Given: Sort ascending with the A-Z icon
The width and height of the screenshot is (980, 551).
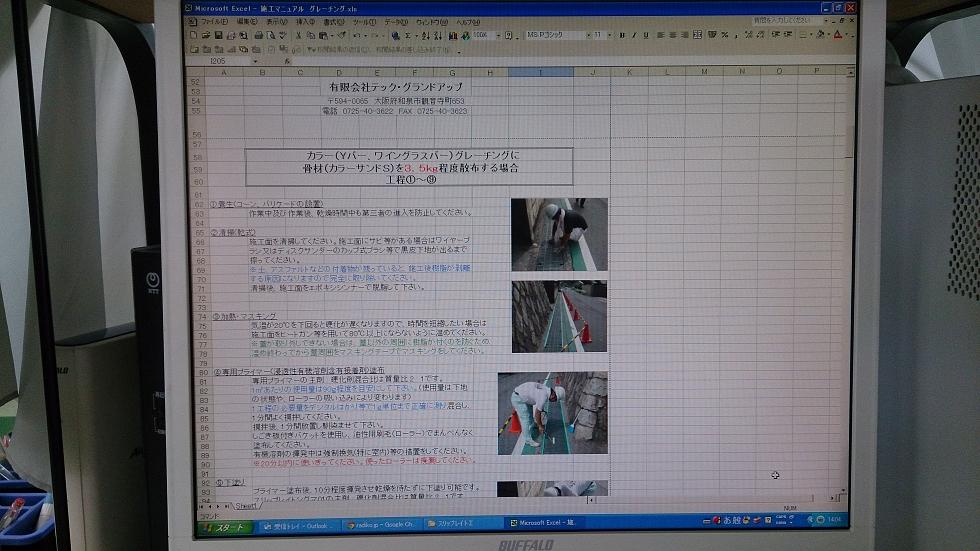Looking at the screenshot, I should [x=426, y=35].
